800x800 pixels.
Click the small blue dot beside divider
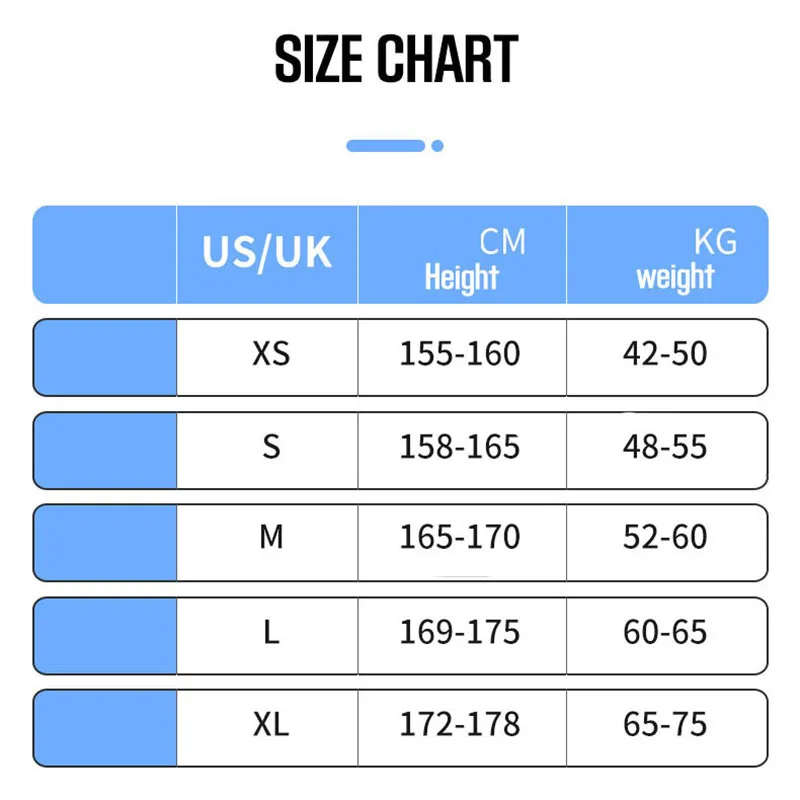point(437,146)
